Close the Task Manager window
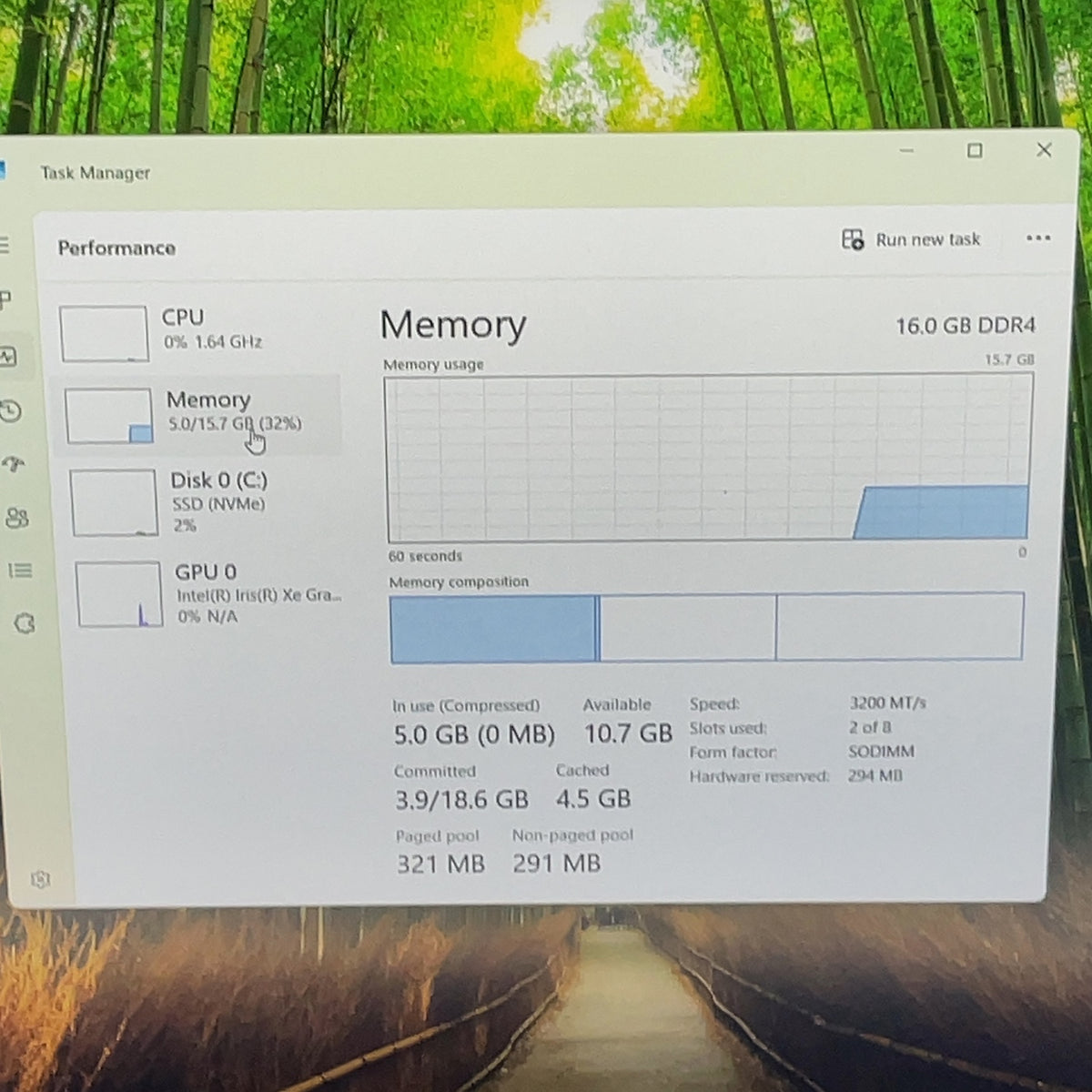This screenshot has height=1092, width=1092. tap(1044, 149)
